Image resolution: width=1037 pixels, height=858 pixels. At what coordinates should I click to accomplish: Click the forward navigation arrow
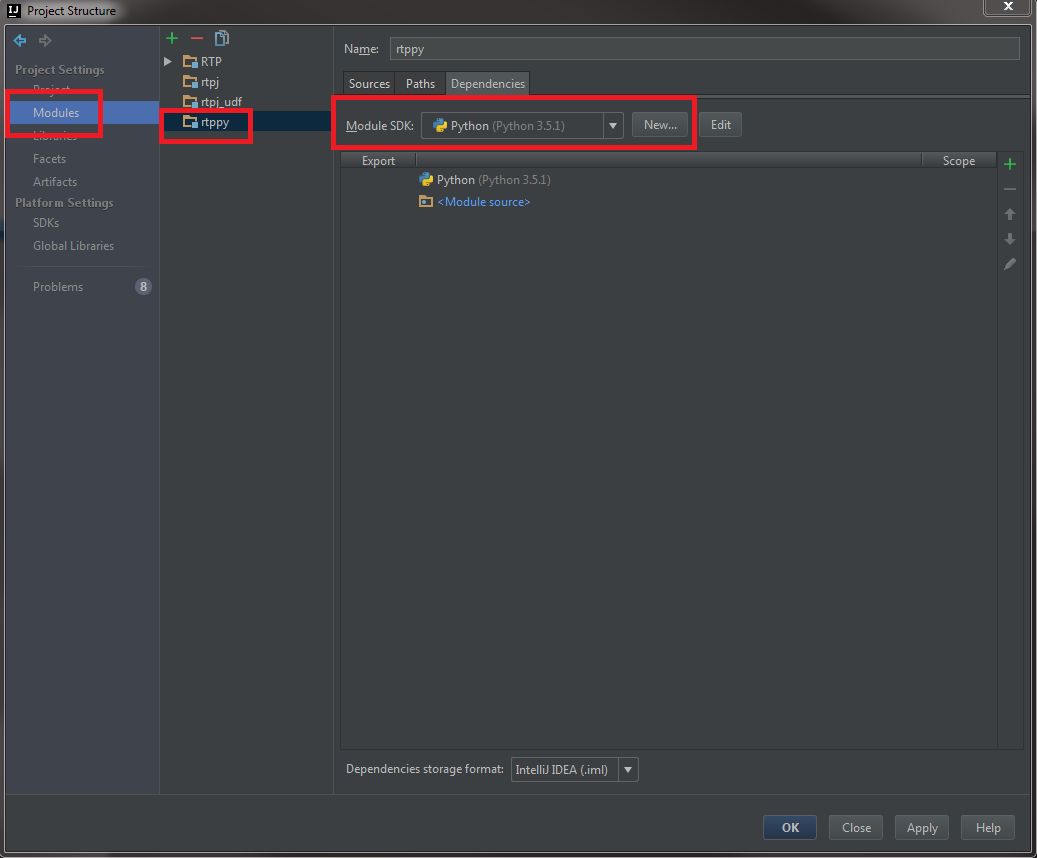pyautogui.click(x=44, y=41)
